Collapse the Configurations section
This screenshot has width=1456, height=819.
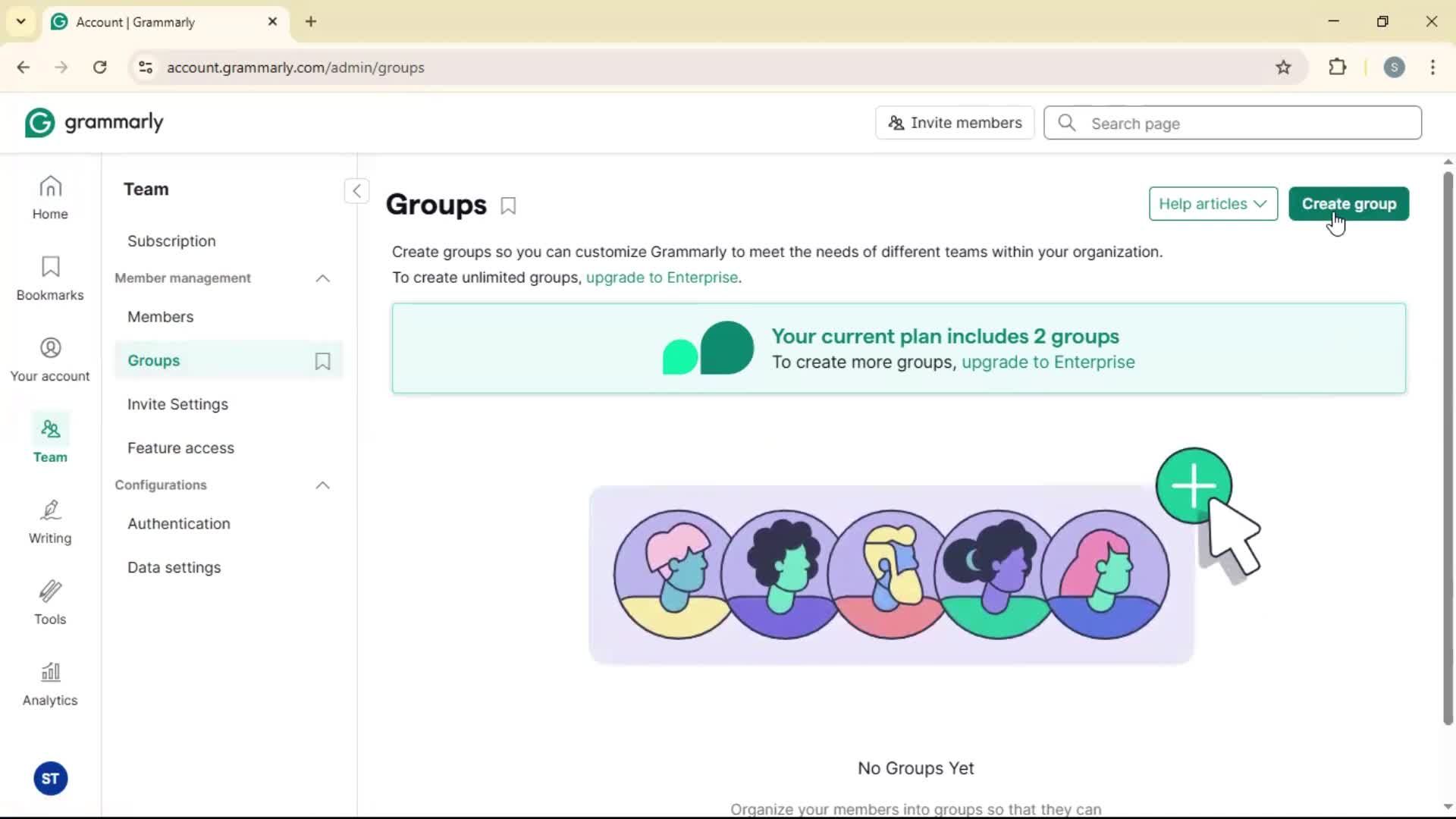[x=322, y=485]
